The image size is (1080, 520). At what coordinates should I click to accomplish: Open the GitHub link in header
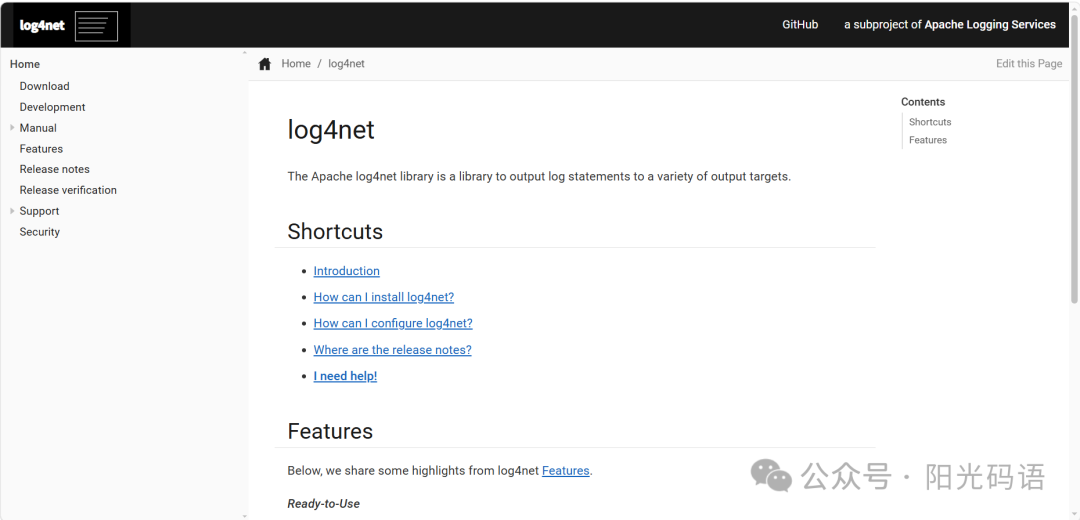tap(800, 25)
